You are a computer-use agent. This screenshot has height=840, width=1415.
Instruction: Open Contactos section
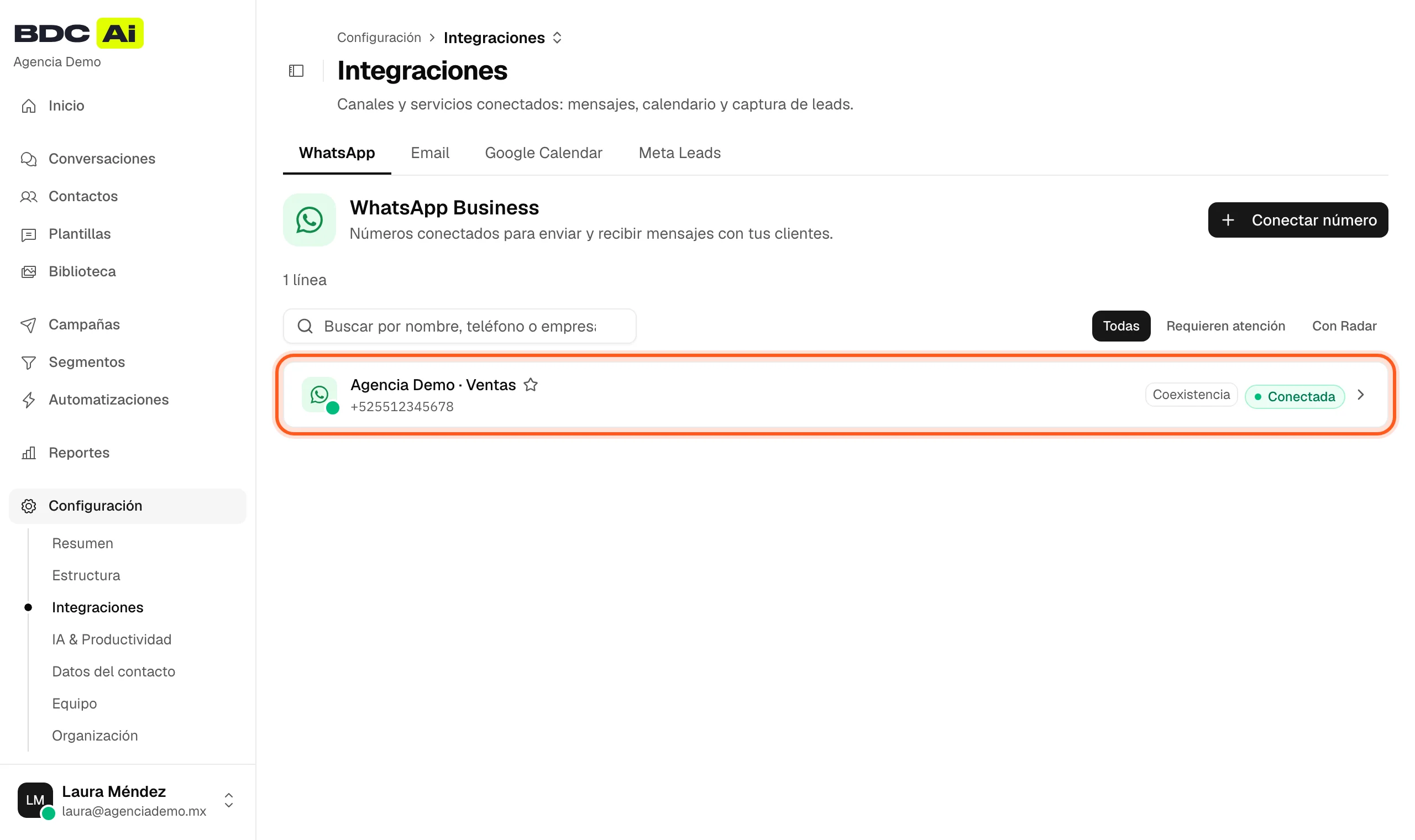click(128, 196)
